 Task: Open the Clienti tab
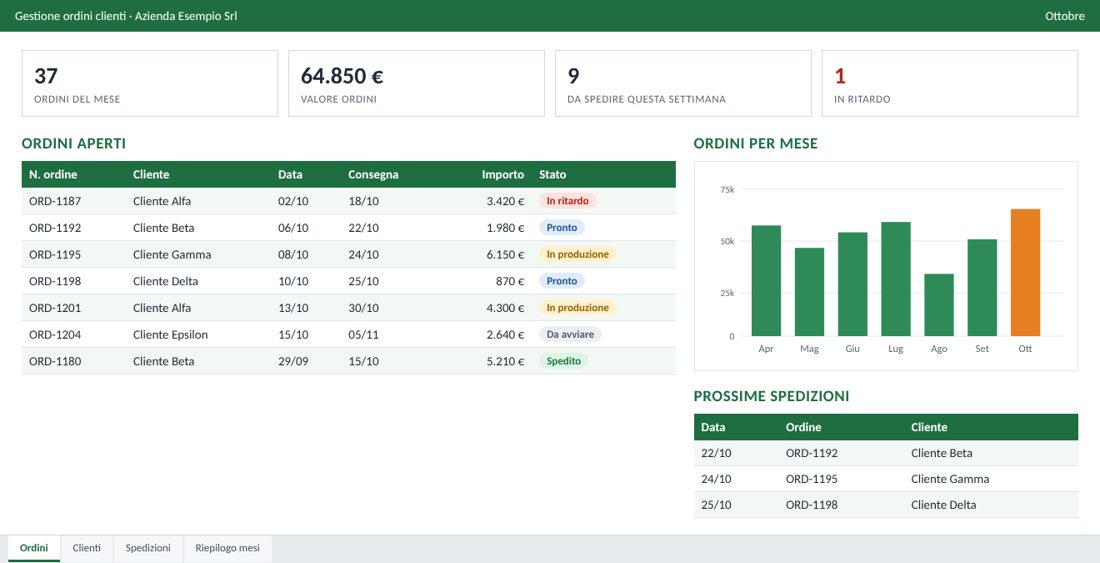point(87,548)
